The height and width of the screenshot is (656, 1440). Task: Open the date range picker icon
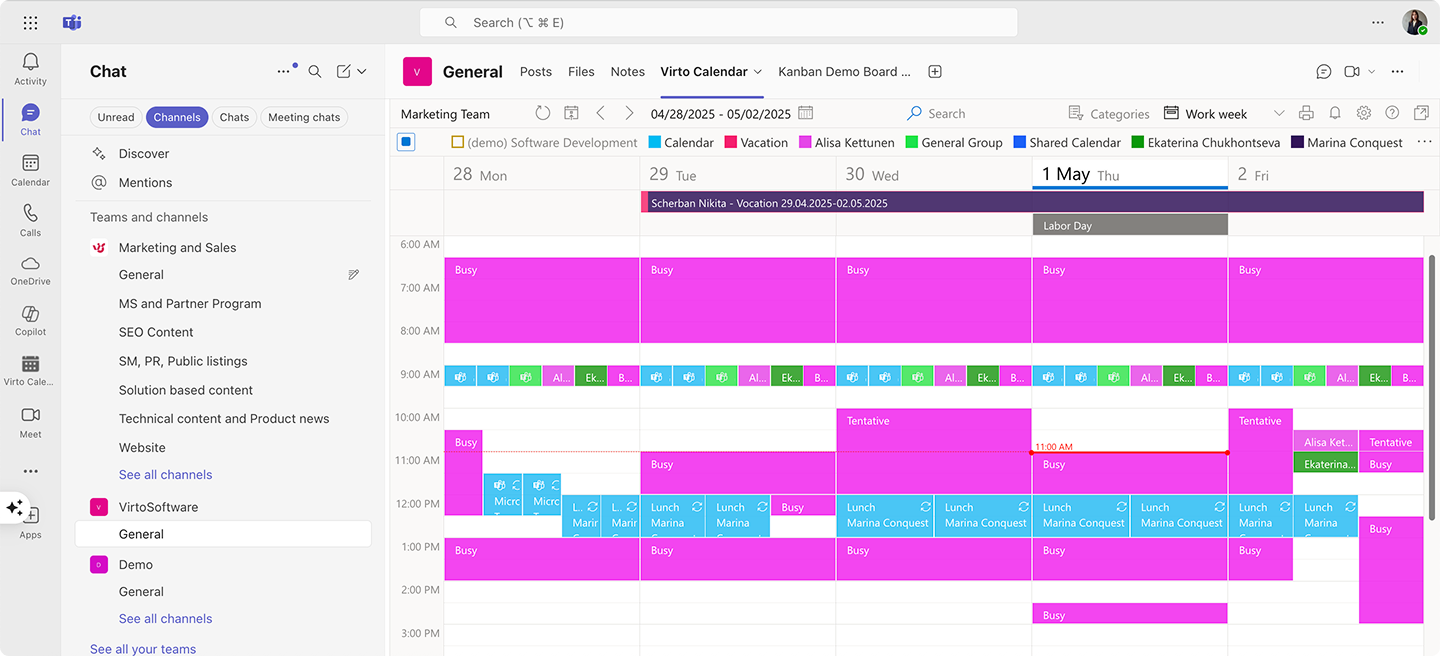pyautogui.click(x=806, y=113)
